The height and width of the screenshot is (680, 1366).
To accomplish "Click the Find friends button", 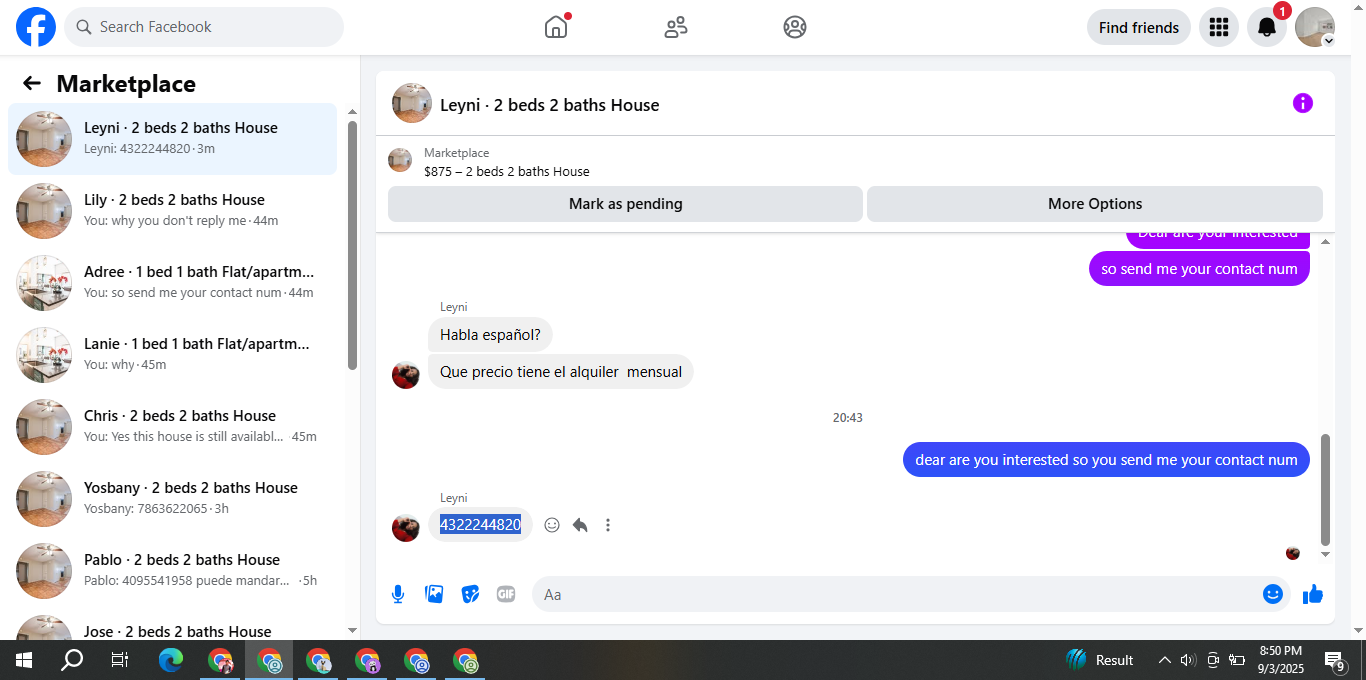I will [1138, 27].
